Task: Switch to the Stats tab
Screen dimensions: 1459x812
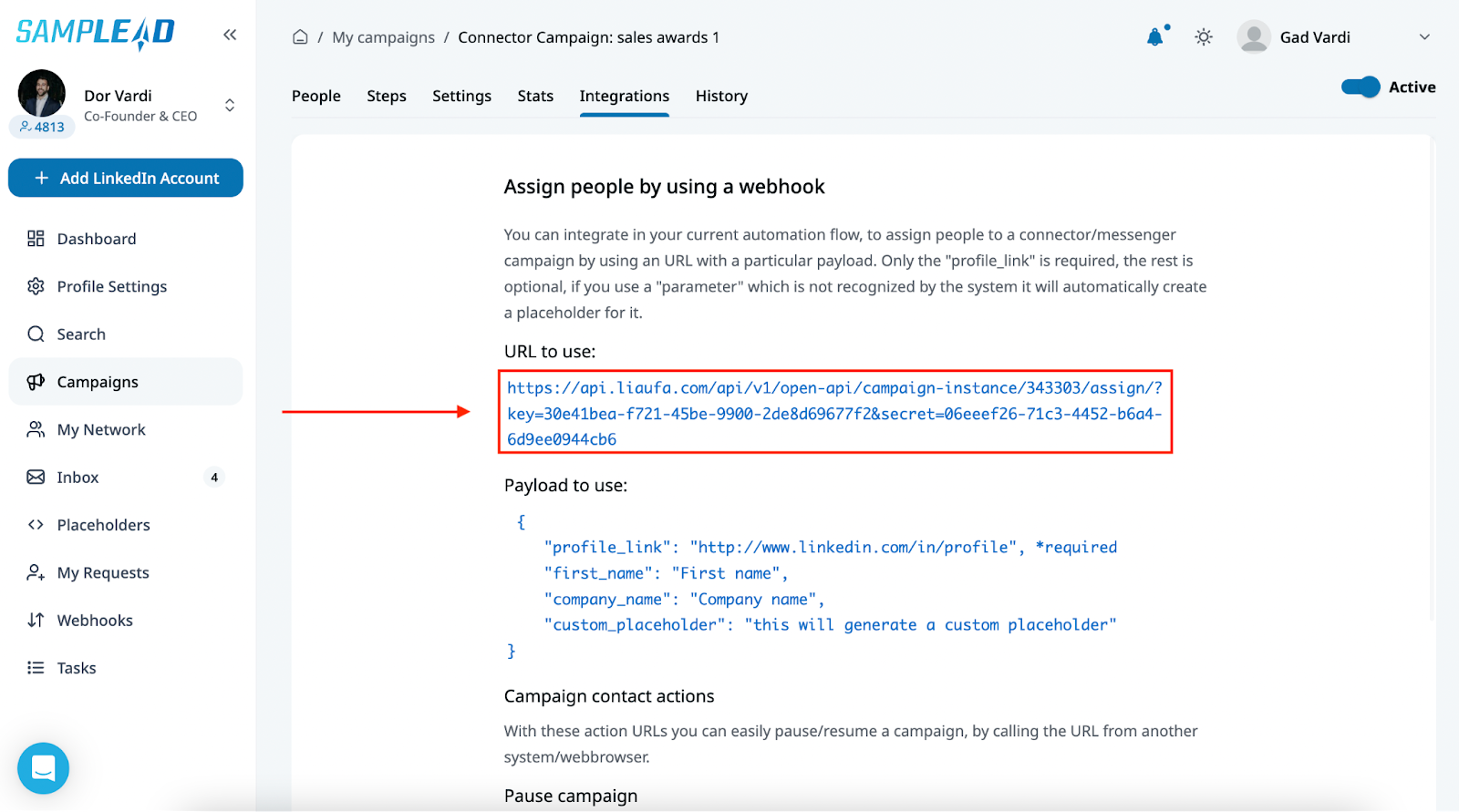Action: pos(535,96)
